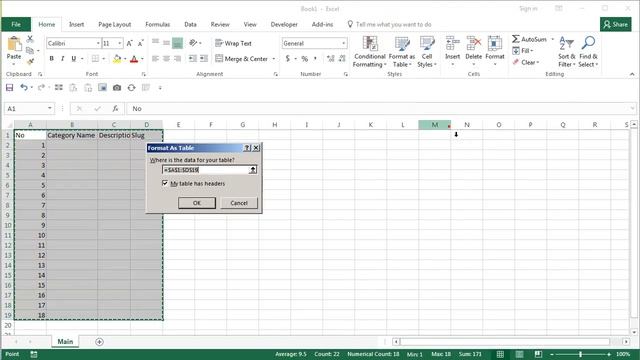Viewport: 640px width, 360px height.
Task: Click the table data range input field
Action: [205, 170]
